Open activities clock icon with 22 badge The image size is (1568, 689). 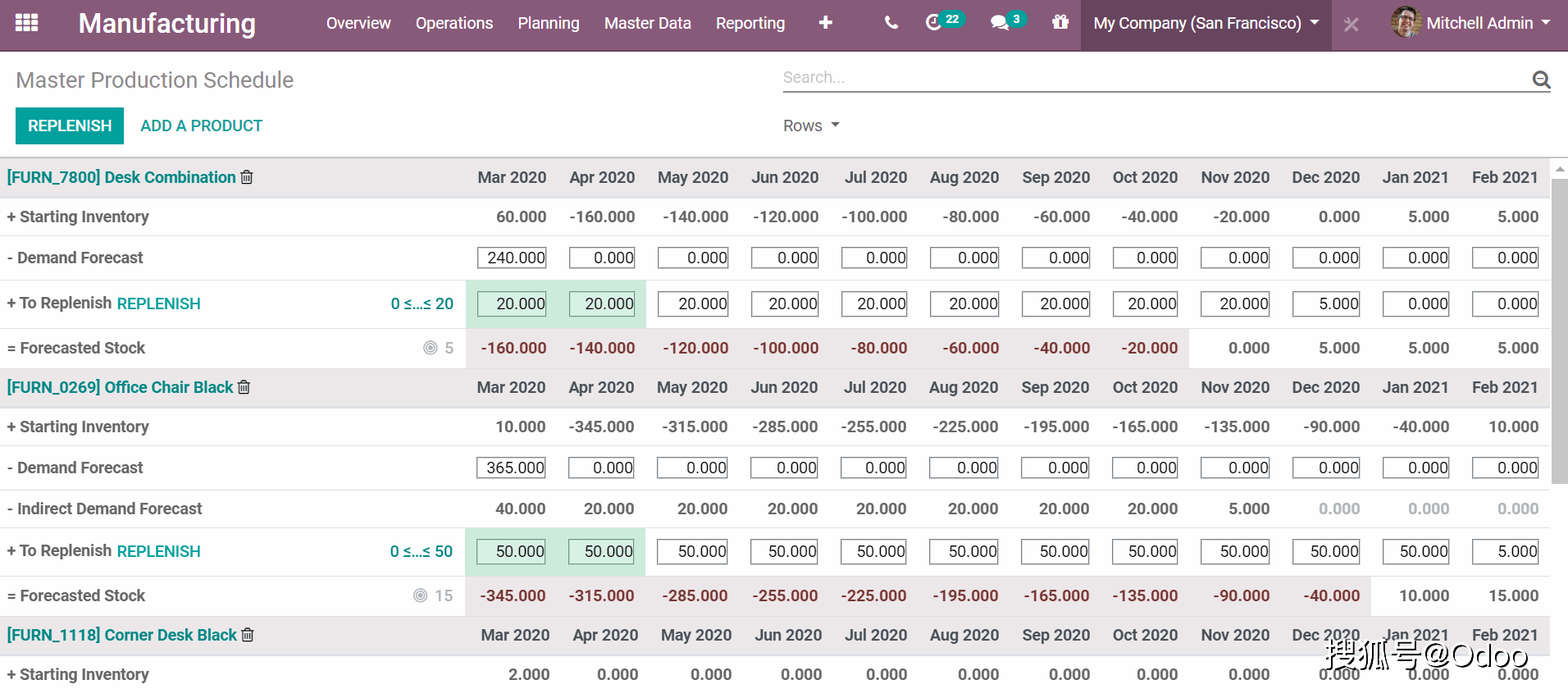click(944, 21)
